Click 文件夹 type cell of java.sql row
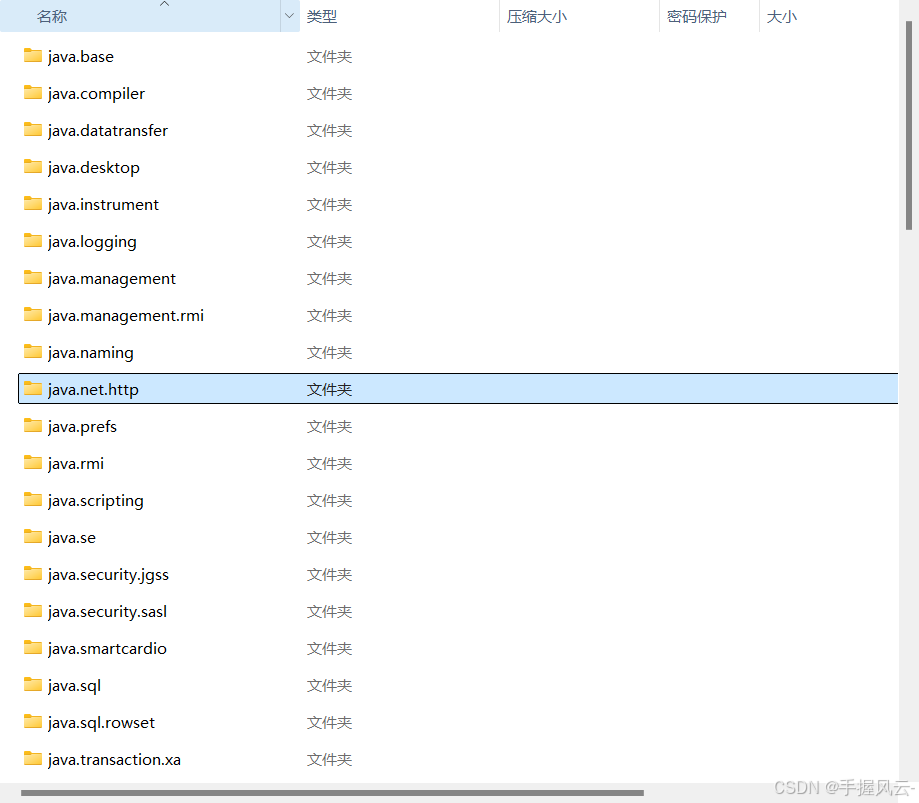The width and height of the screenshot is (919, 803). (329, 685)
